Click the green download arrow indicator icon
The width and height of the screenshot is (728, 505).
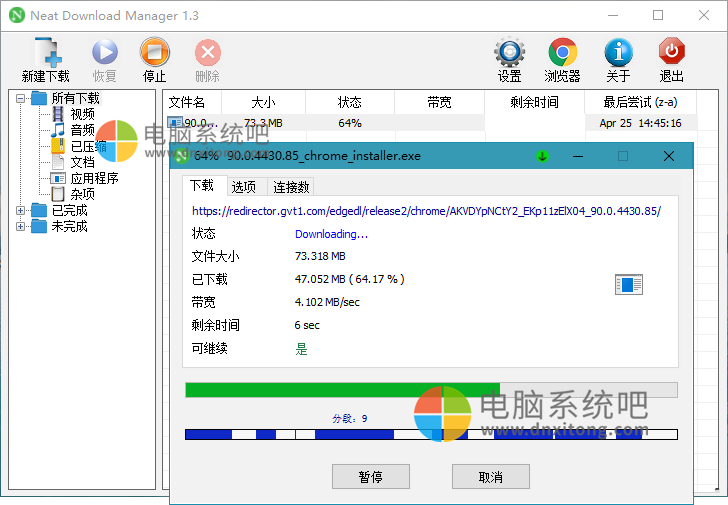[x=542, y=156]
